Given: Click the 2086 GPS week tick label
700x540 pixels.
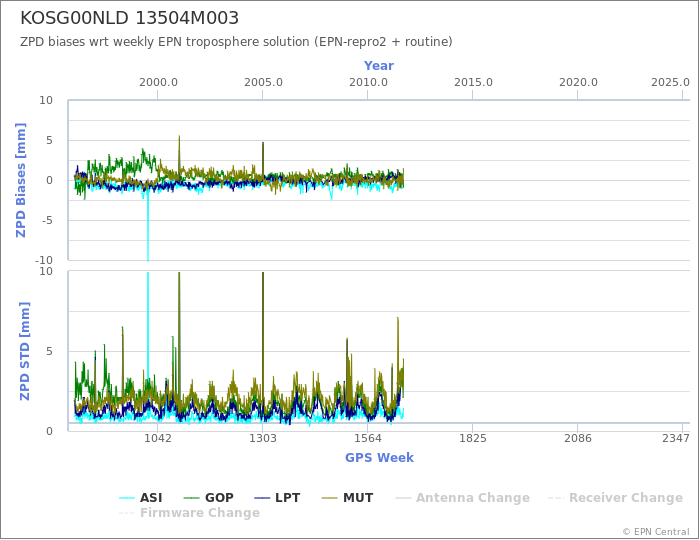Looking at the screenshot, I should pyautogui.click(x=578, y=438).
